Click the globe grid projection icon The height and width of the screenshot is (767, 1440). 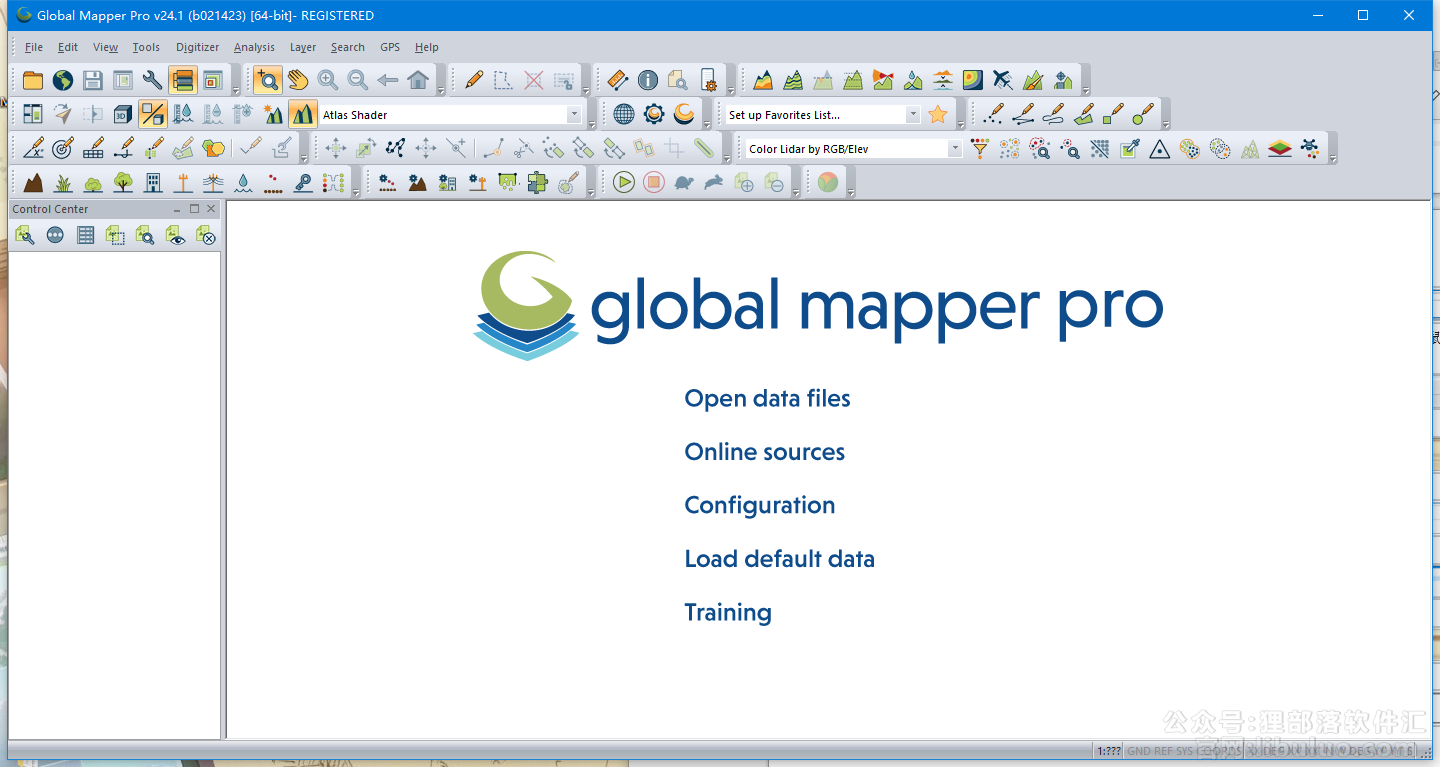coord(624,115)
